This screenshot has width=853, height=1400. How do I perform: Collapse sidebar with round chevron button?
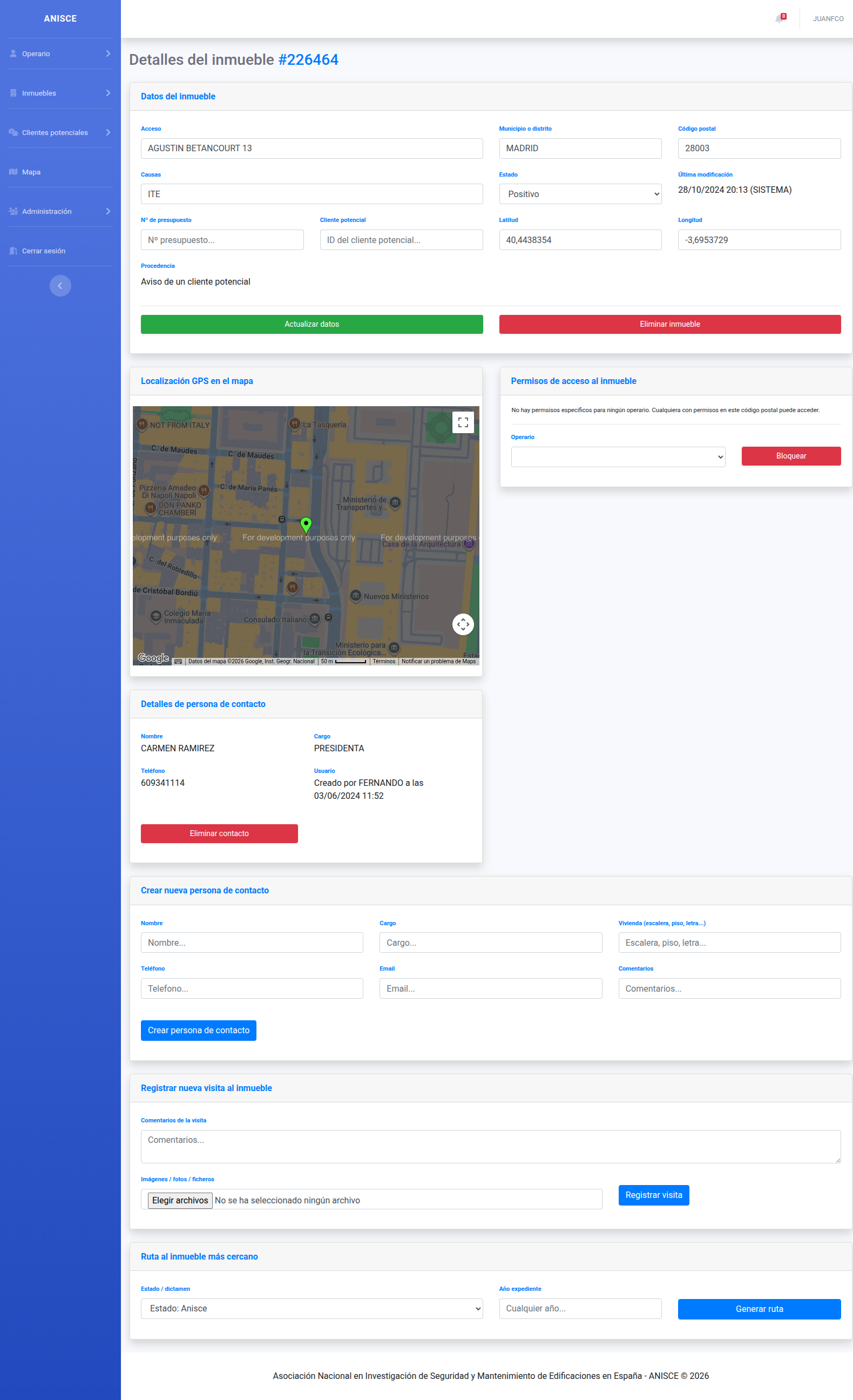click(x=60, y=286)
